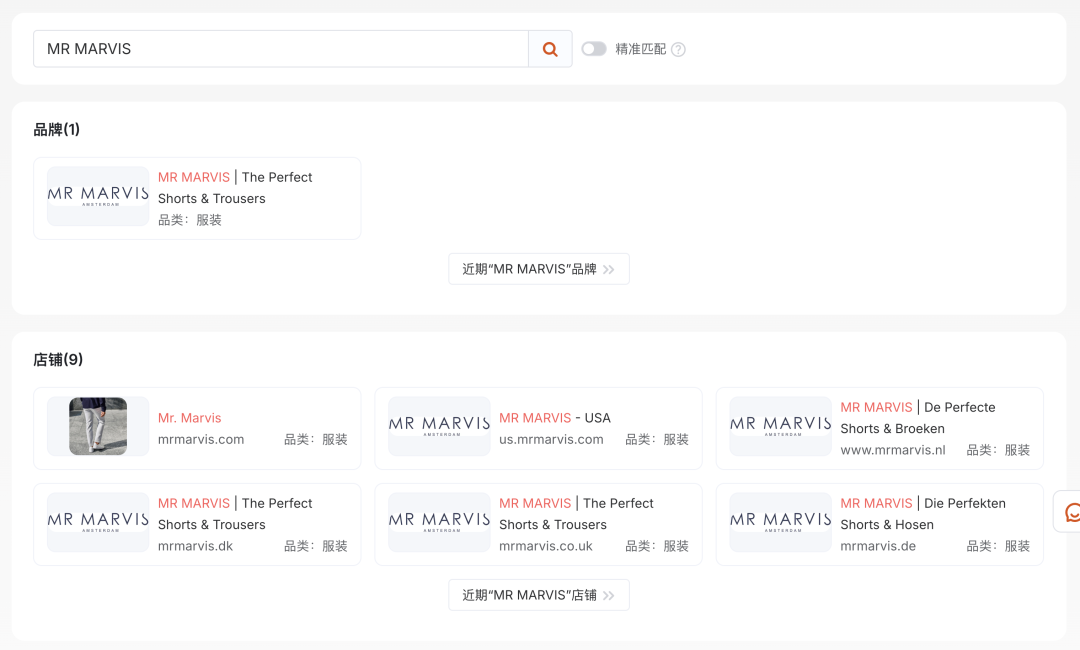Open the MR MARVIS brand card logo

point(98,196)
